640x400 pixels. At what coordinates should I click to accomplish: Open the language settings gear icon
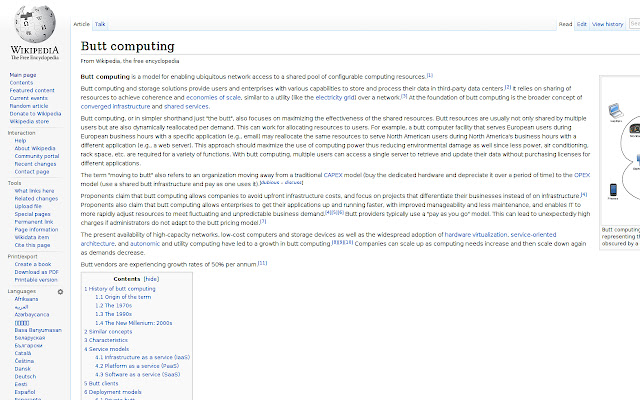60,291
